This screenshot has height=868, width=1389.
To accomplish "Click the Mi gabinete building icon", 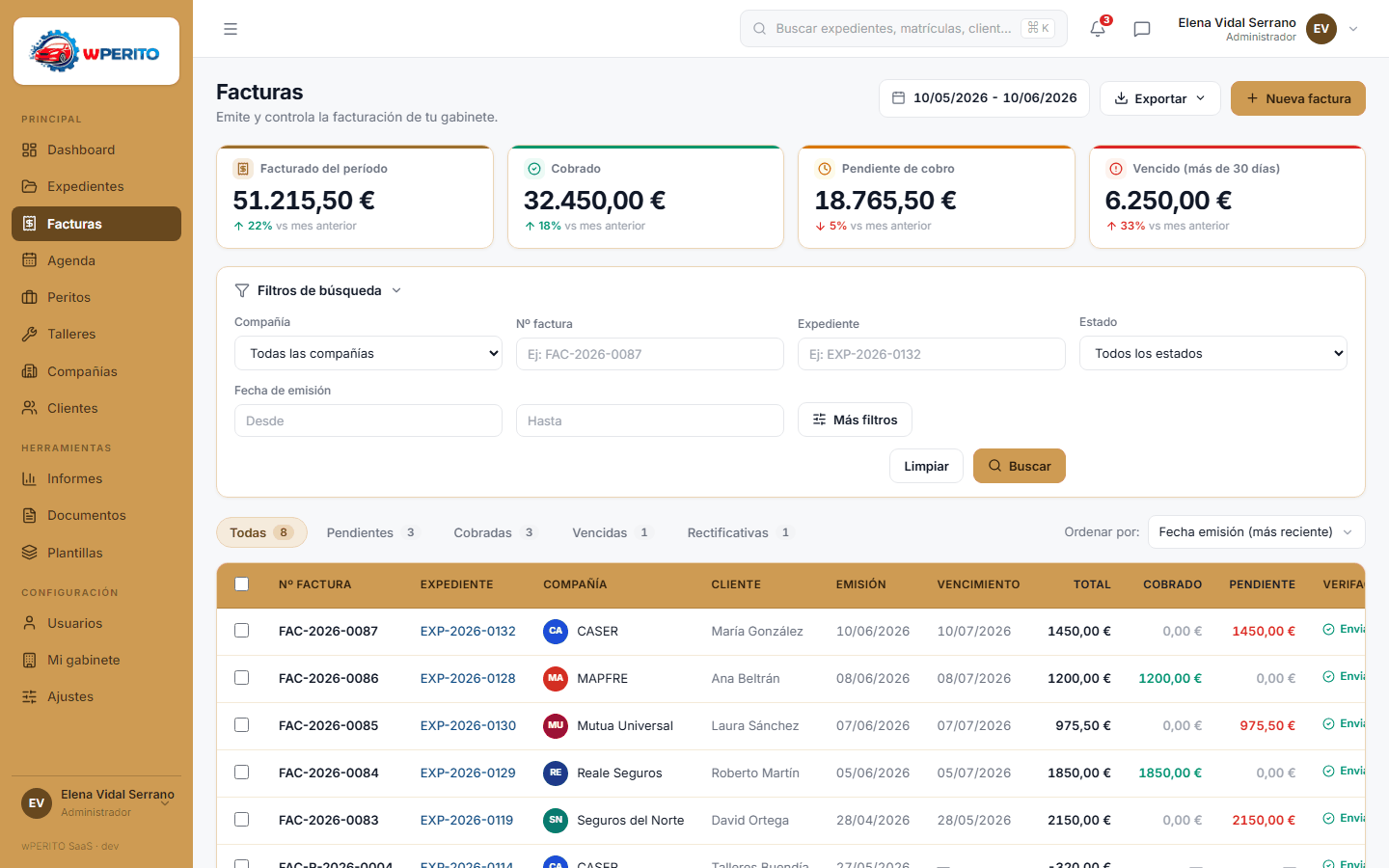I will 30,660.
